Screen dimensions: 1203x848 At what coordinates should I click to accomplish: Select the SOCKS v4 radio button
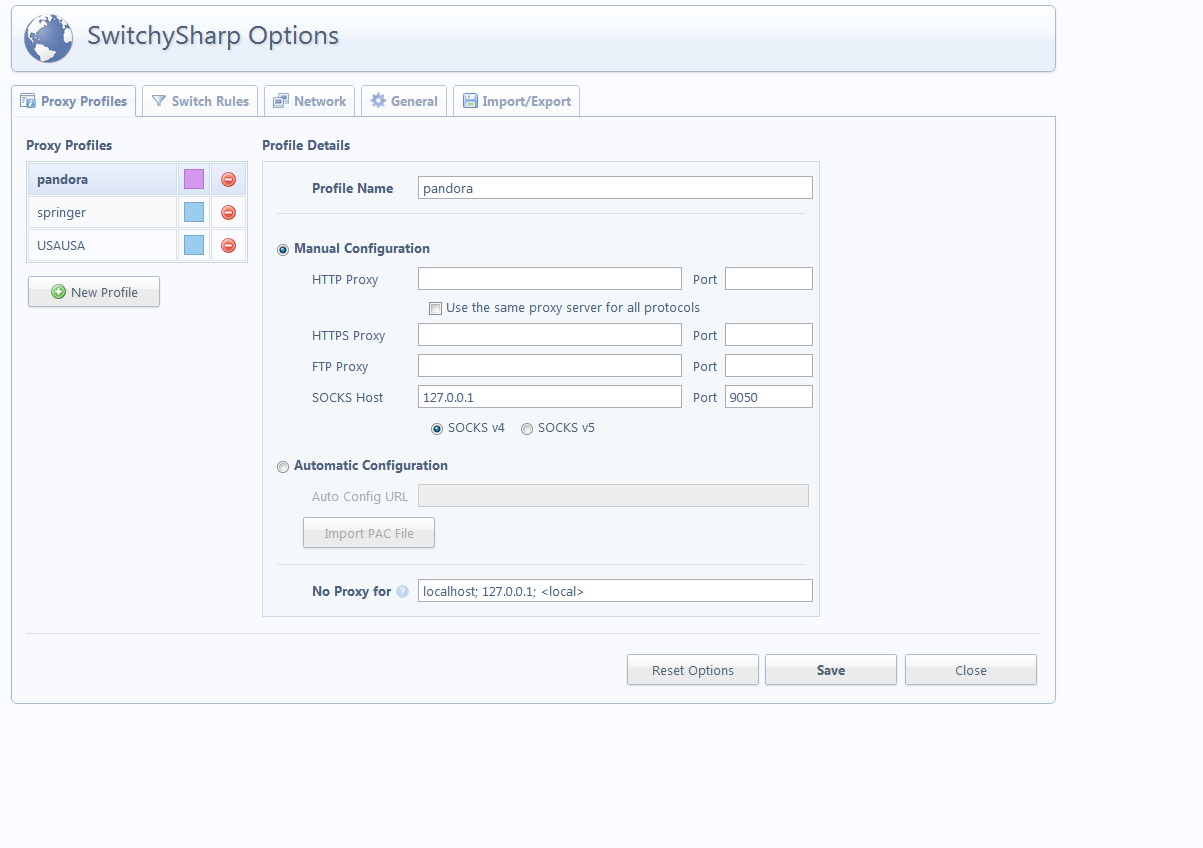(437, 429)
